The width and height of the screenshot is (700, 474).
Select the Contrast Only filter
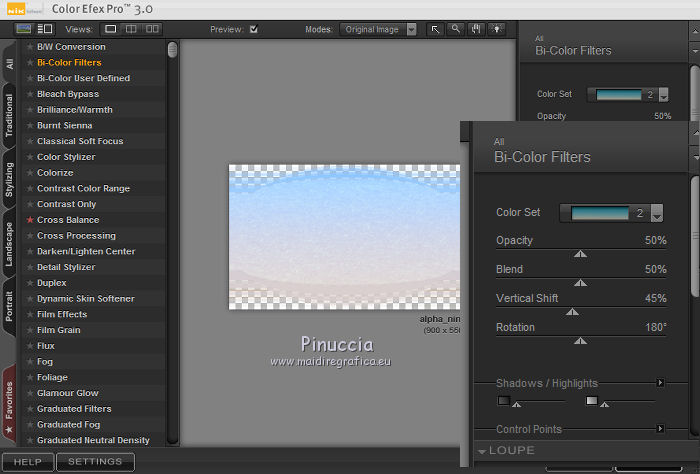(67, 204)
